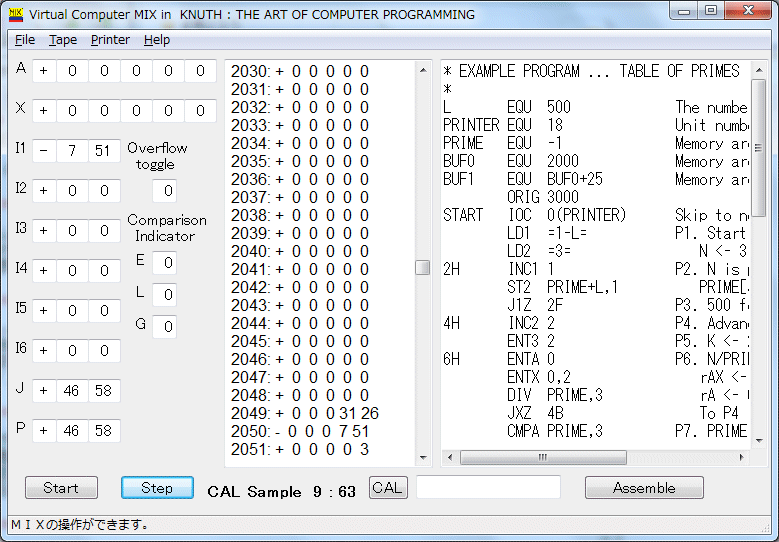The width and height of the screenshot is (779, 542).
Task: Open the Help menu
Action: coord(157,40)
